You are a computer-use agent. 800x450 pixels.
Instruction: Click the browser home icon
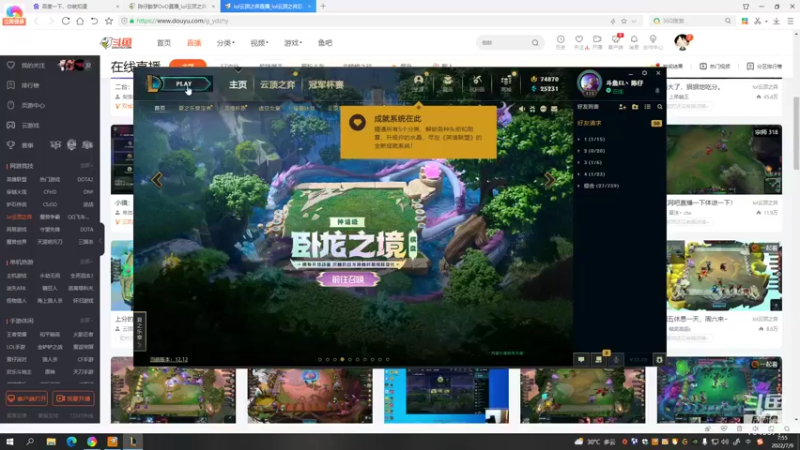[x=80, y=21]
